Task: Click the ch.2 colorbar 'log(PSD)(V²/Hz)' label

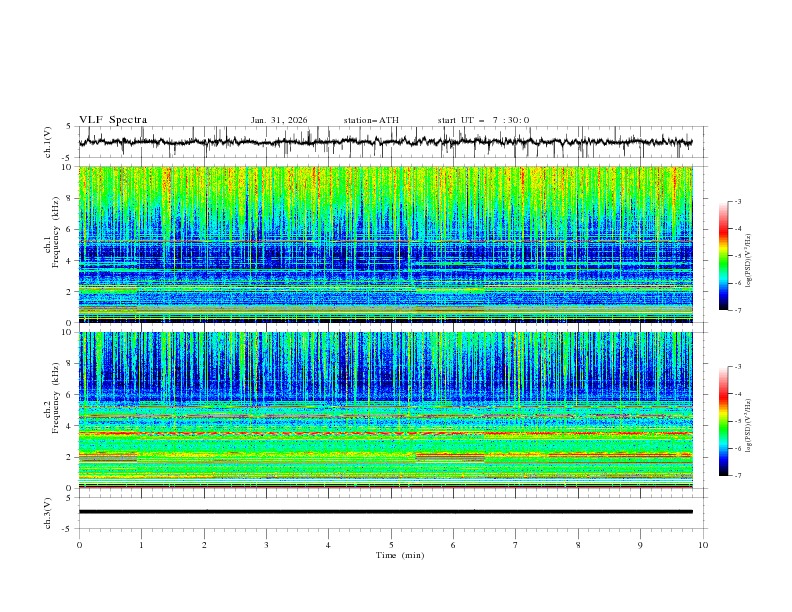Action: [x=749, y=426]
